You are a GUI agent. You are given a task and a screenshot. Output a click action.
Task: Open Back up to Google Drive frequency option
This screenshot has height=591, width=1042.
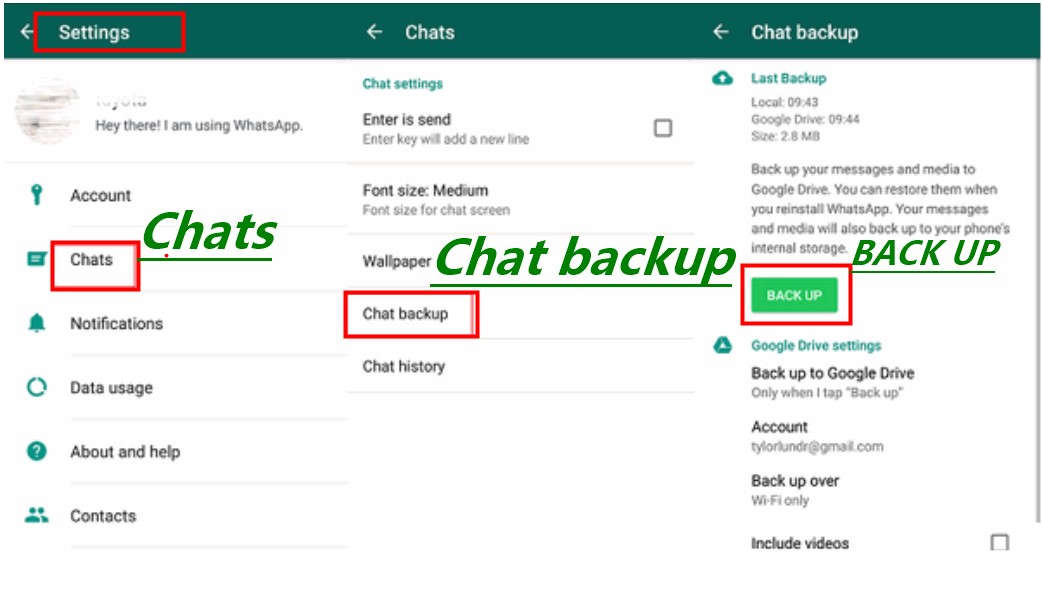pyautogui.click(x=832, y=382)
